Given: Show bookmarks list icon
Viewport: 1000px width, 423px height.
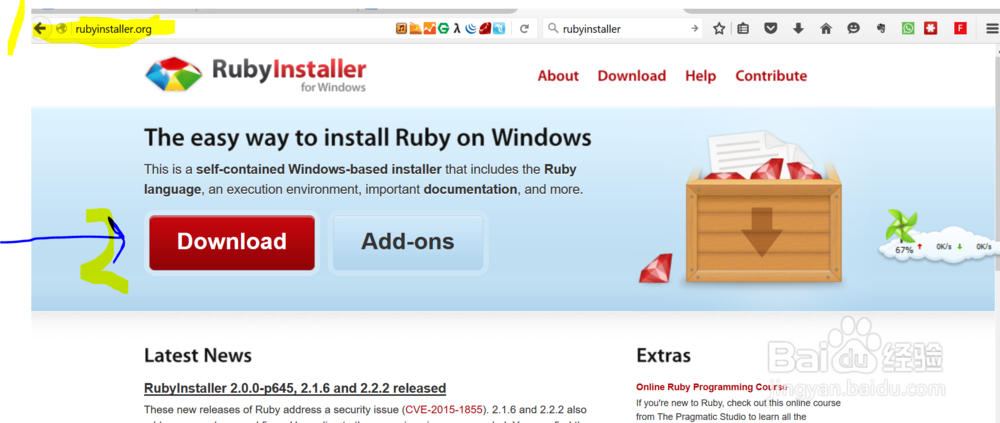Looking at the screenshot, I should coord(743,29).
